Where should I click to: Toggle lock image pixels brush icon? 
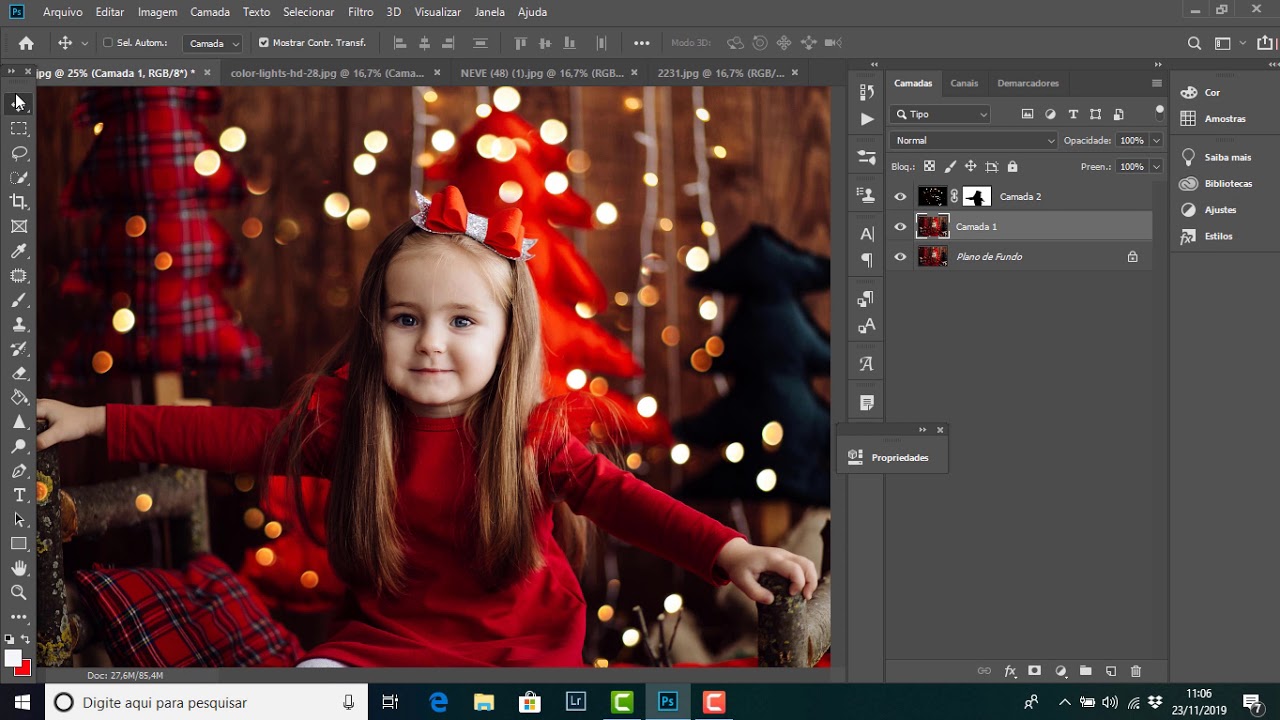950,167
